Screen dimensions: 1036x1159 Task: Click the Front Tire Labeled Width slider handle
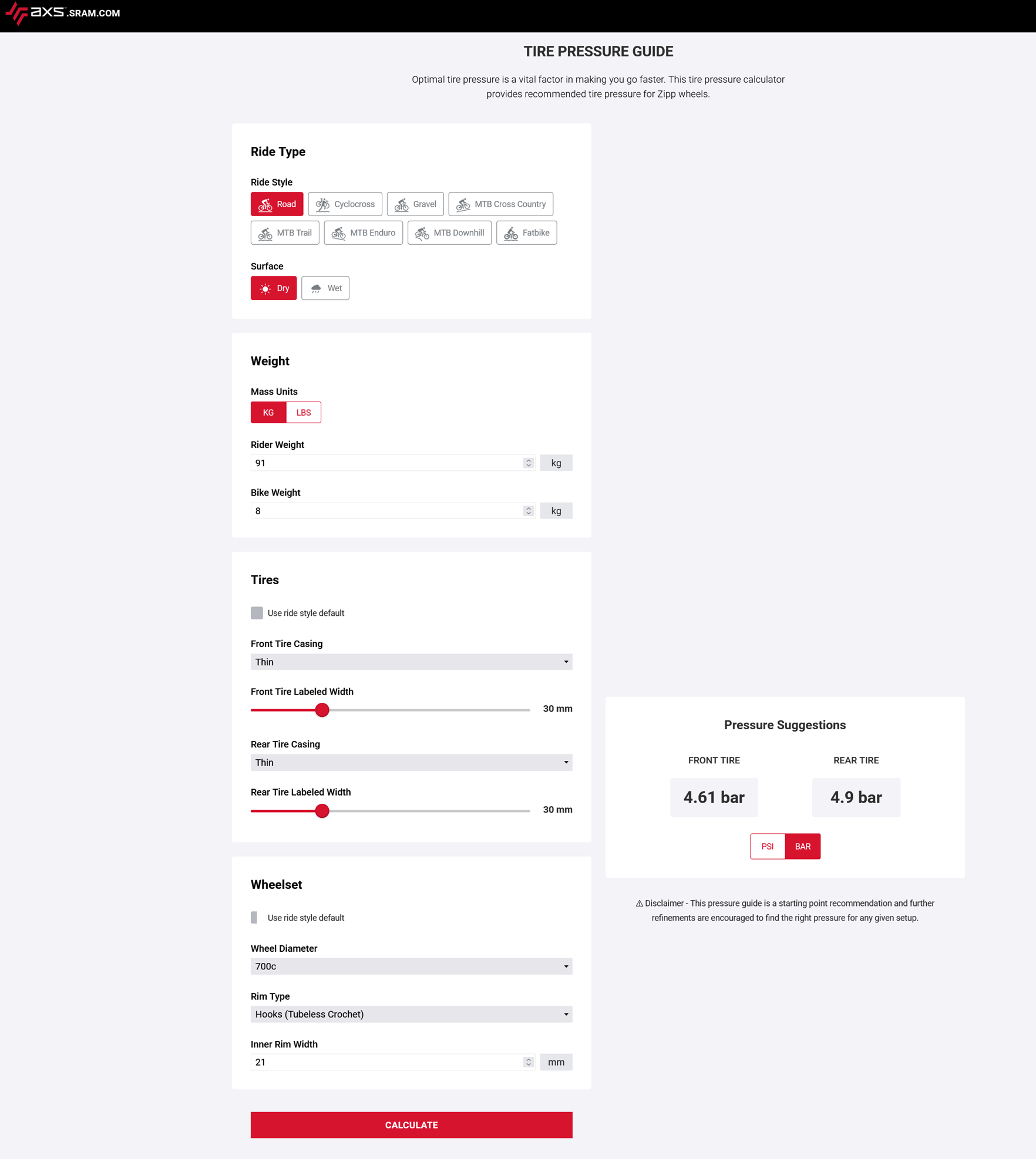(322, 710)
